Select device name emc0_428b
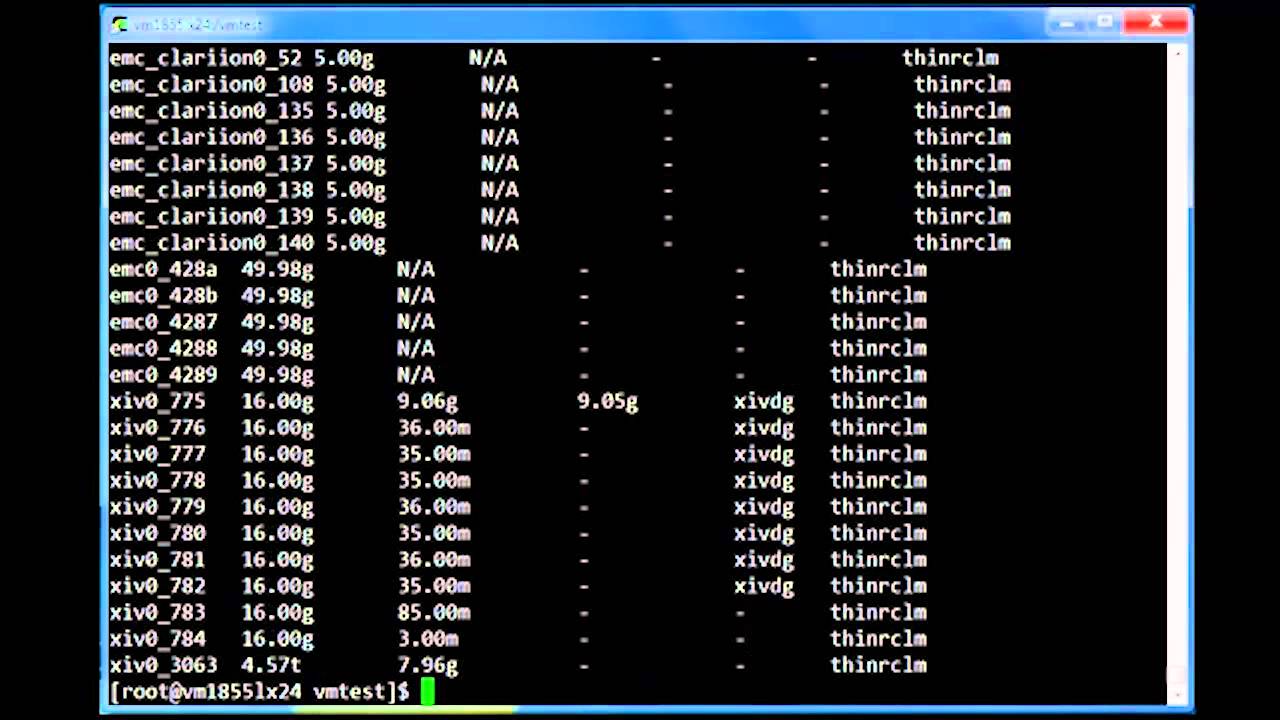This screenshot has width=1280, height=720. click(x=163, y=296)
